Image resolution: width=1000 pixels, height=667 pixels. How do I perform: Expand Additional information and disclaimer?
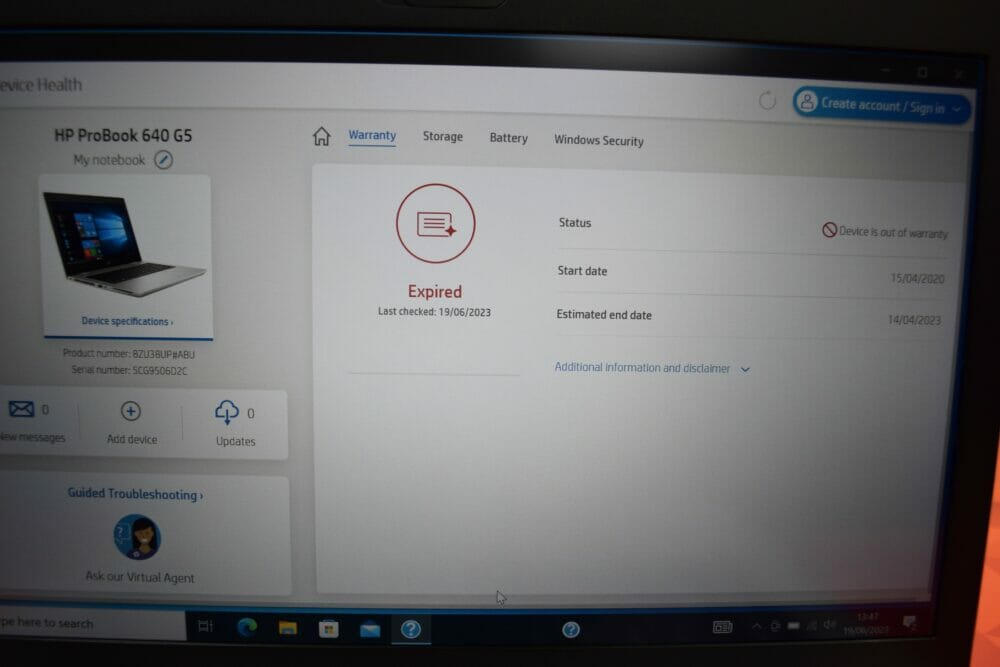[x=652, y=368]
